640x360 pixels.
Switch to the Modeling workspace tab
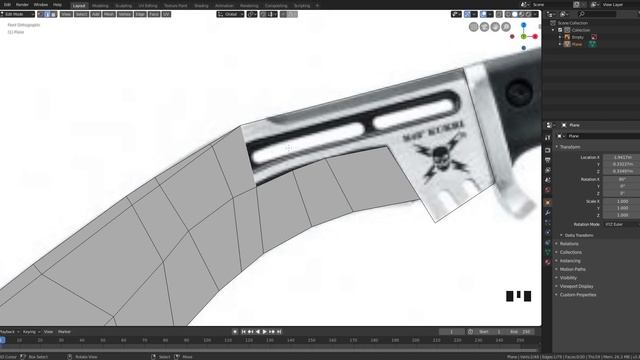100,6
